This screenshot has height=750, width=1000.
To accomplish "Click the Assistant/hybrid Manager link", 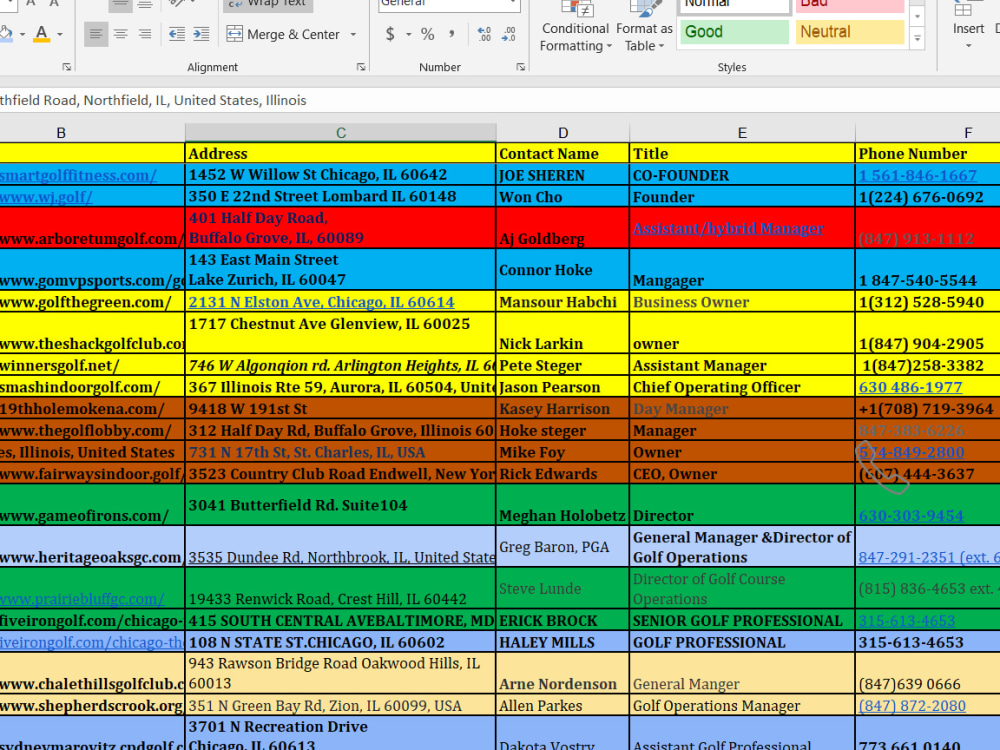I will pos(728,228).
